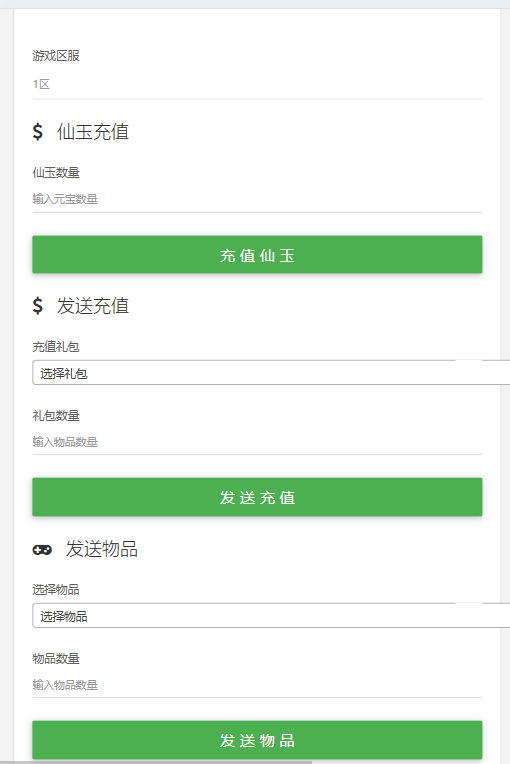510x764 pixels.
Task: Click the dollar icon beside 发送充值
Action: (38, 306)
